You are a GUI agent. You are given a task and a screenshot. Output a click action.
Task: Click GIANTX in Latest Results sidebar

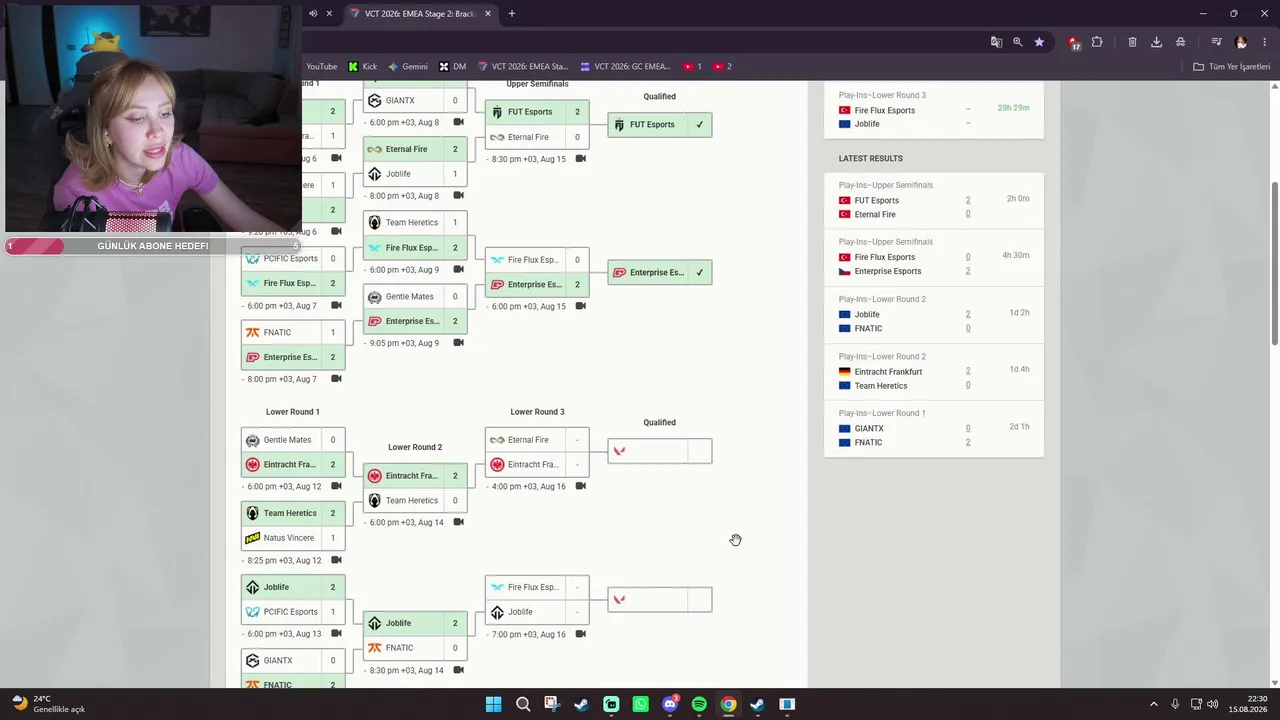click(869, 429)
